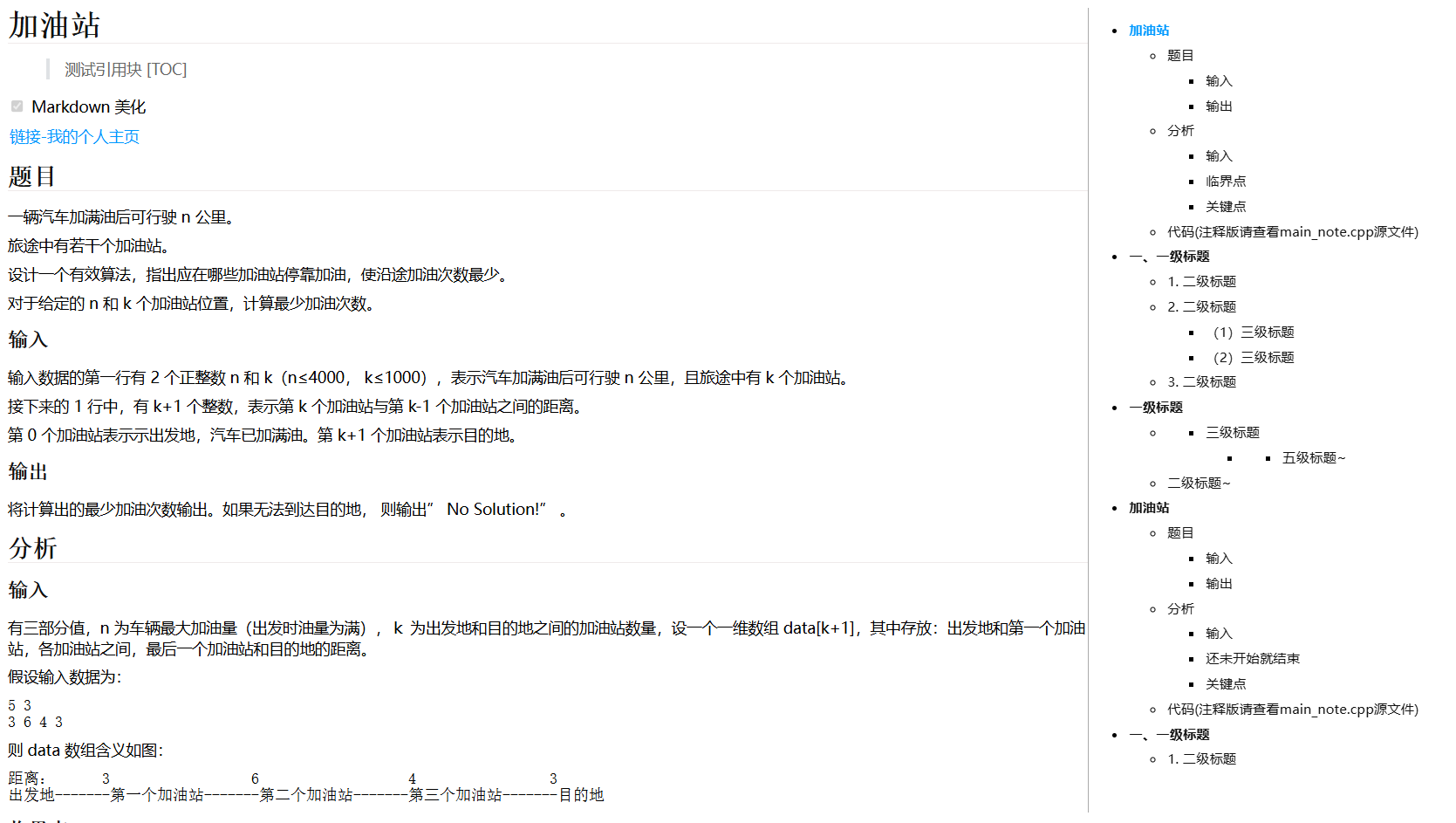The image size is (1456, 823).
Task: Select 二级标题~ in the sidebar TOC
Action: (x=1198, y=482)
